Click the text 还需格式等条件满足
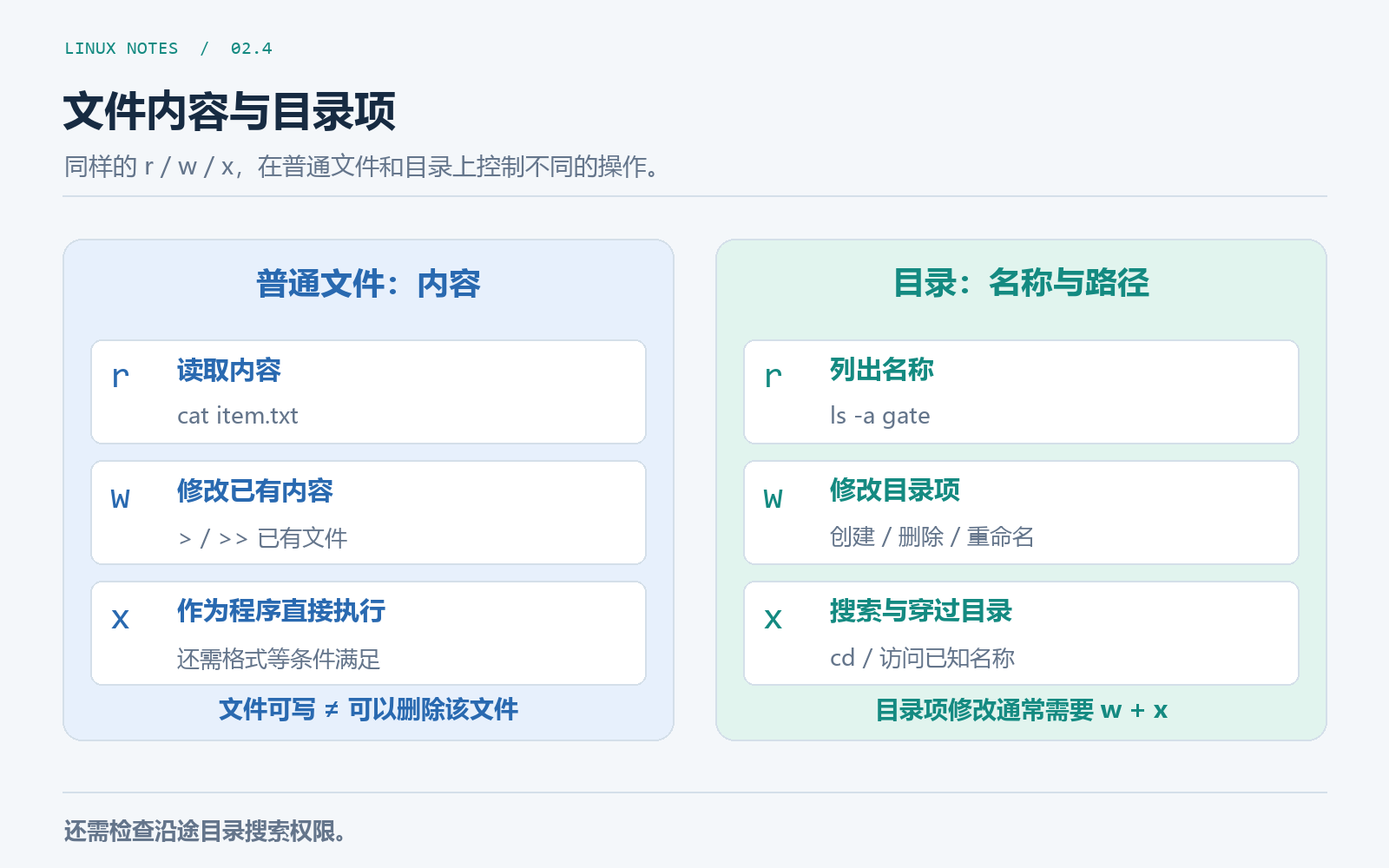 (279, 659)
